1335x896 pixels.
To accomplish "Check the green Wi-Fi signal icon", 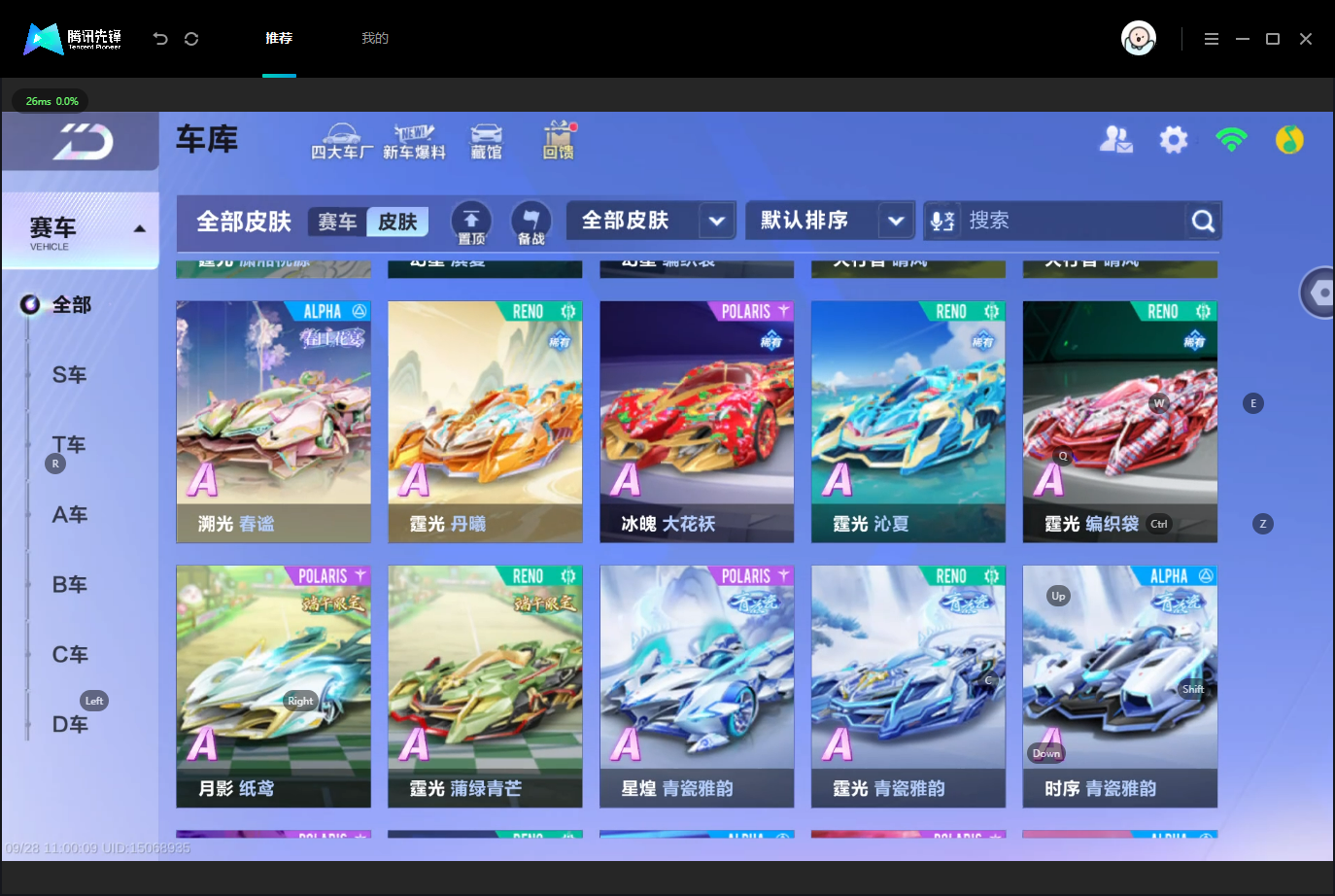I will click(x=1231, y=140).
